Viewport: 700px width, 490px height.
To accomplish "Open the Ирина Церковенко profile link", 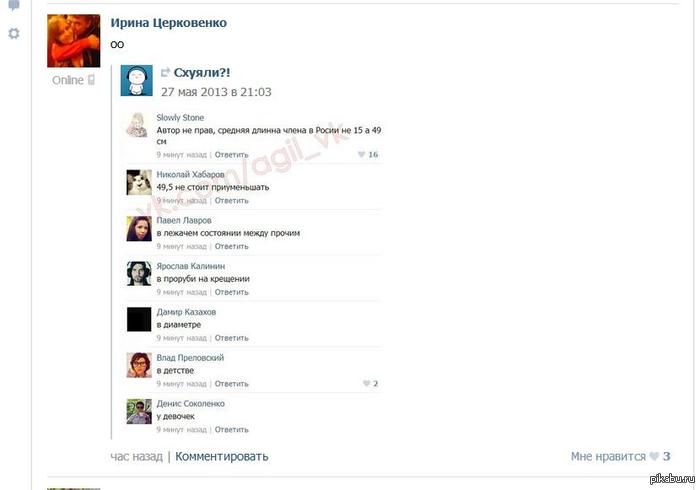I will coord(168,23).
